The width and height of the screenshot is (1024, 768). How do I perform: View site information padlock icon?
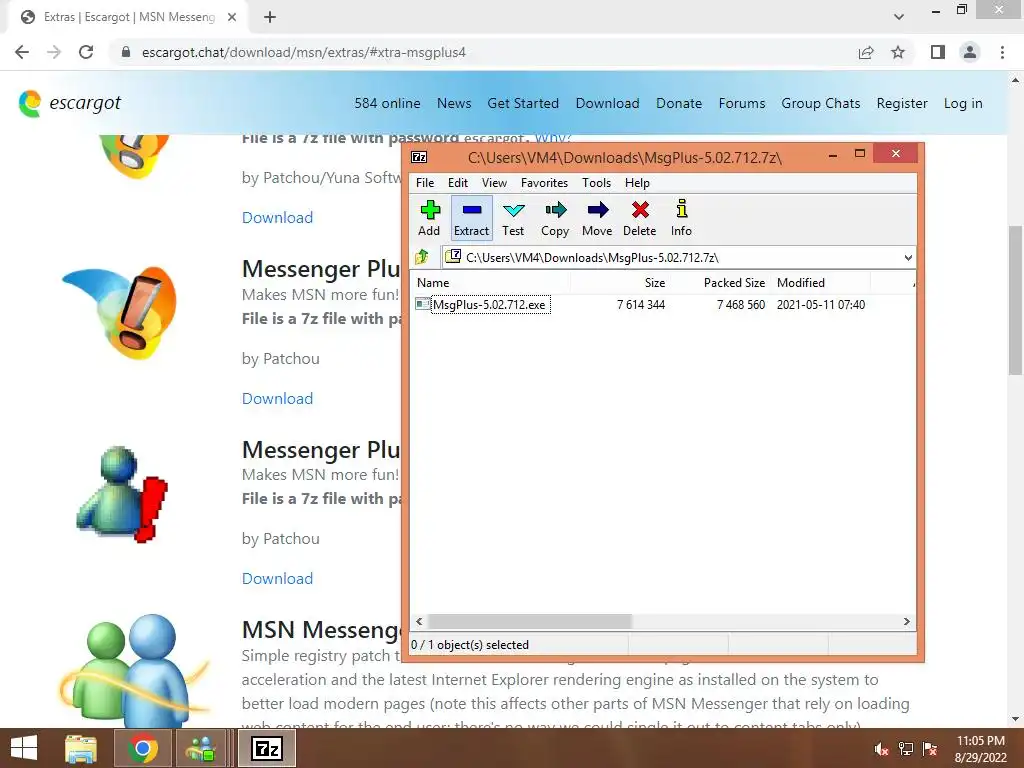(x=126, y=52)
